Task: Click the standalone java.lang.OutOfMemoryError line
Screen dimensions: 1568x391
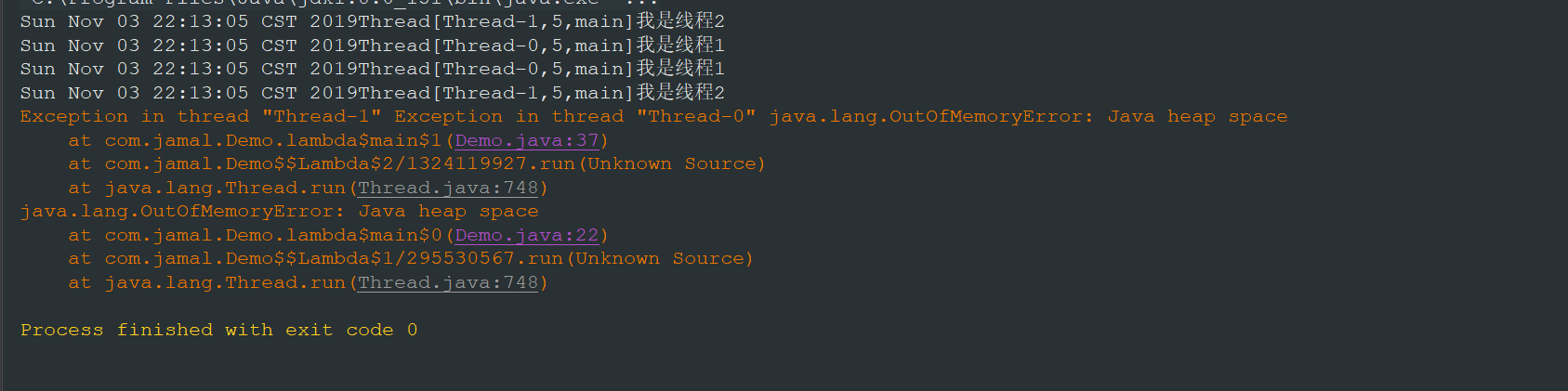Action: 279,212
